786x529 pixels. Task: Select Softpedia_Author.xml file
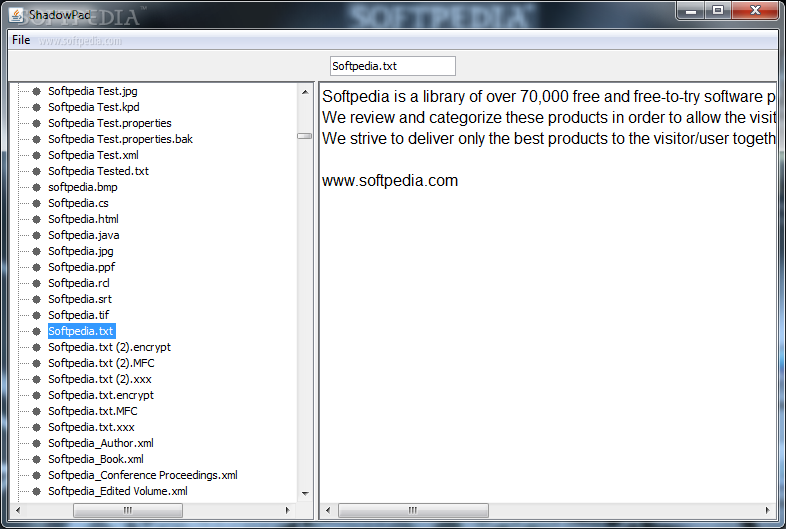click(x=101, y=444)
